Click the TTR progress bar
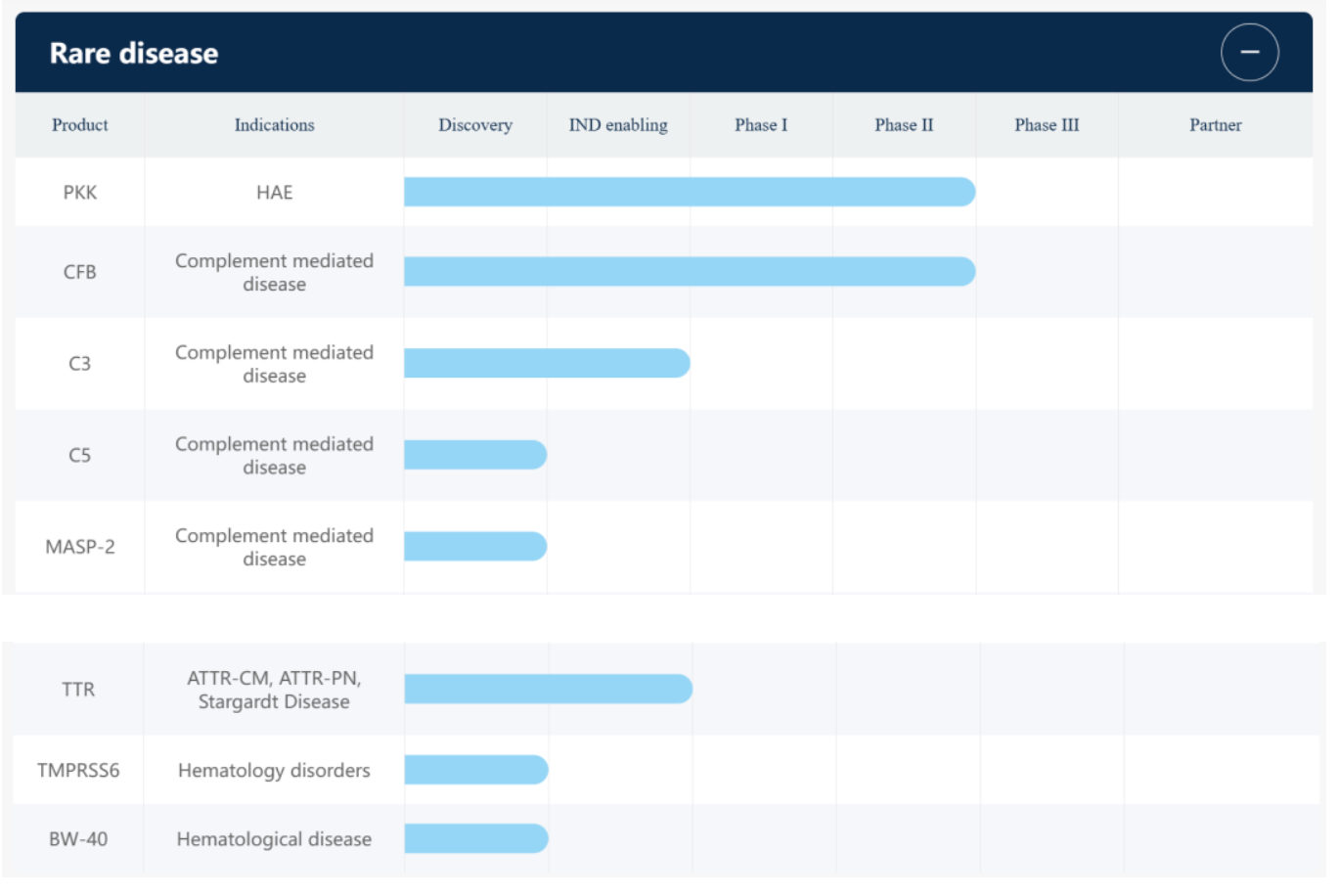The width and height of the screenshot is (1340, 896). click(548, 690)
